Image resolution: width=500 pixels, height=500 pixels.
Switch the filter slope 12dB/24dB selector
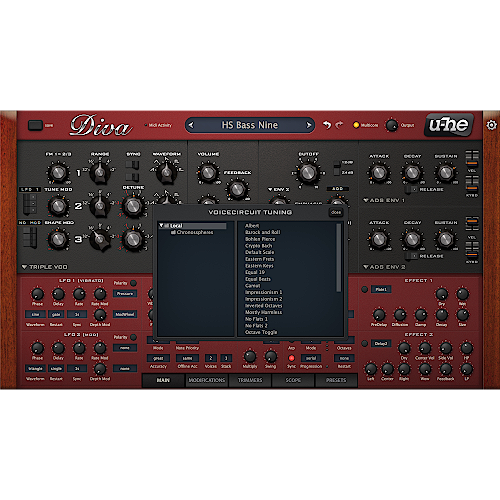point(337,168)
